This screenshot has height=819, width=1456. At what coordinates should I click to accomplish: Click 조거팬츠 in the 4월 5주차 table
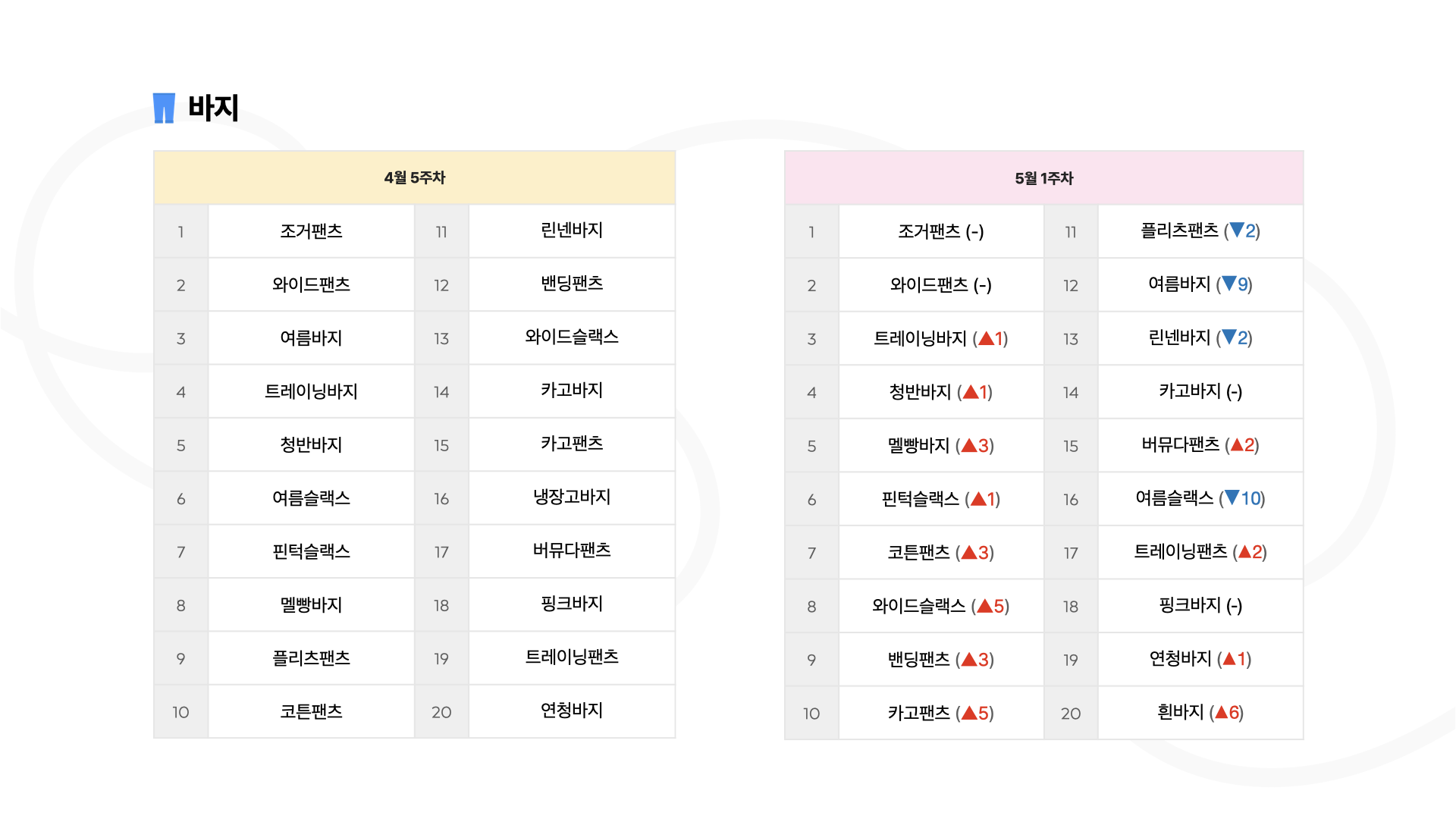tap(311, 231)
